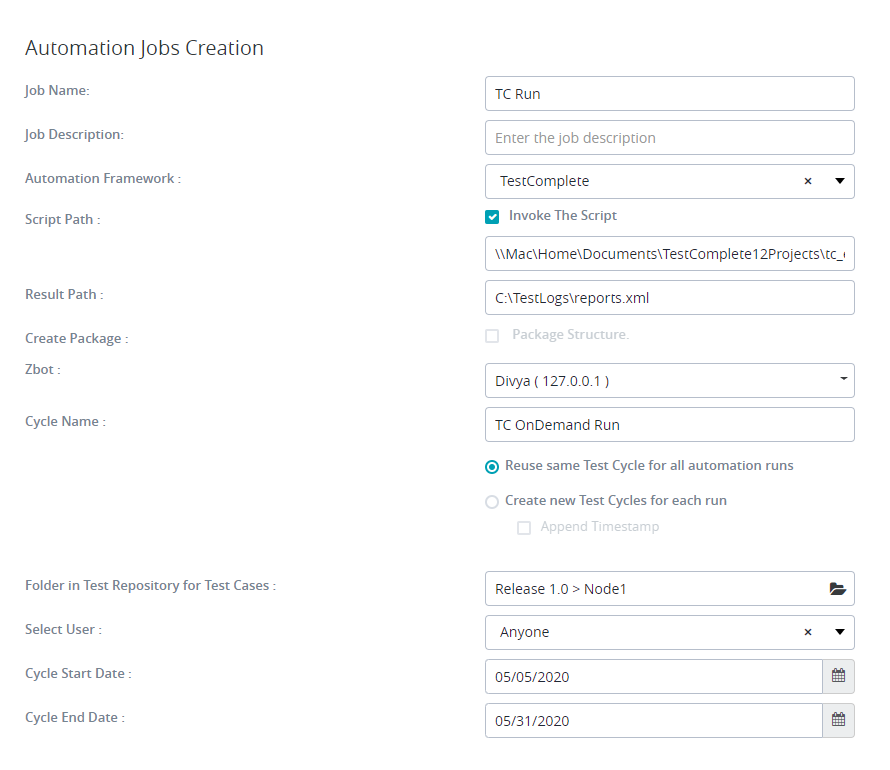
Task: Expand the Select User dropdown arrow
Action: (839, 633)
